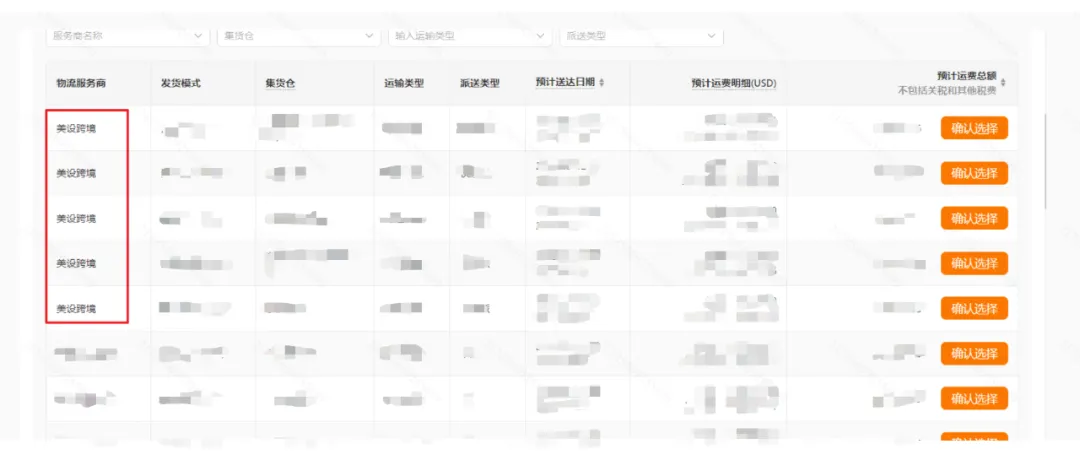Click 确认选择 in the fourth 美设跨境 row
This screenshot has height=460, width=1080.
[974, 263]
